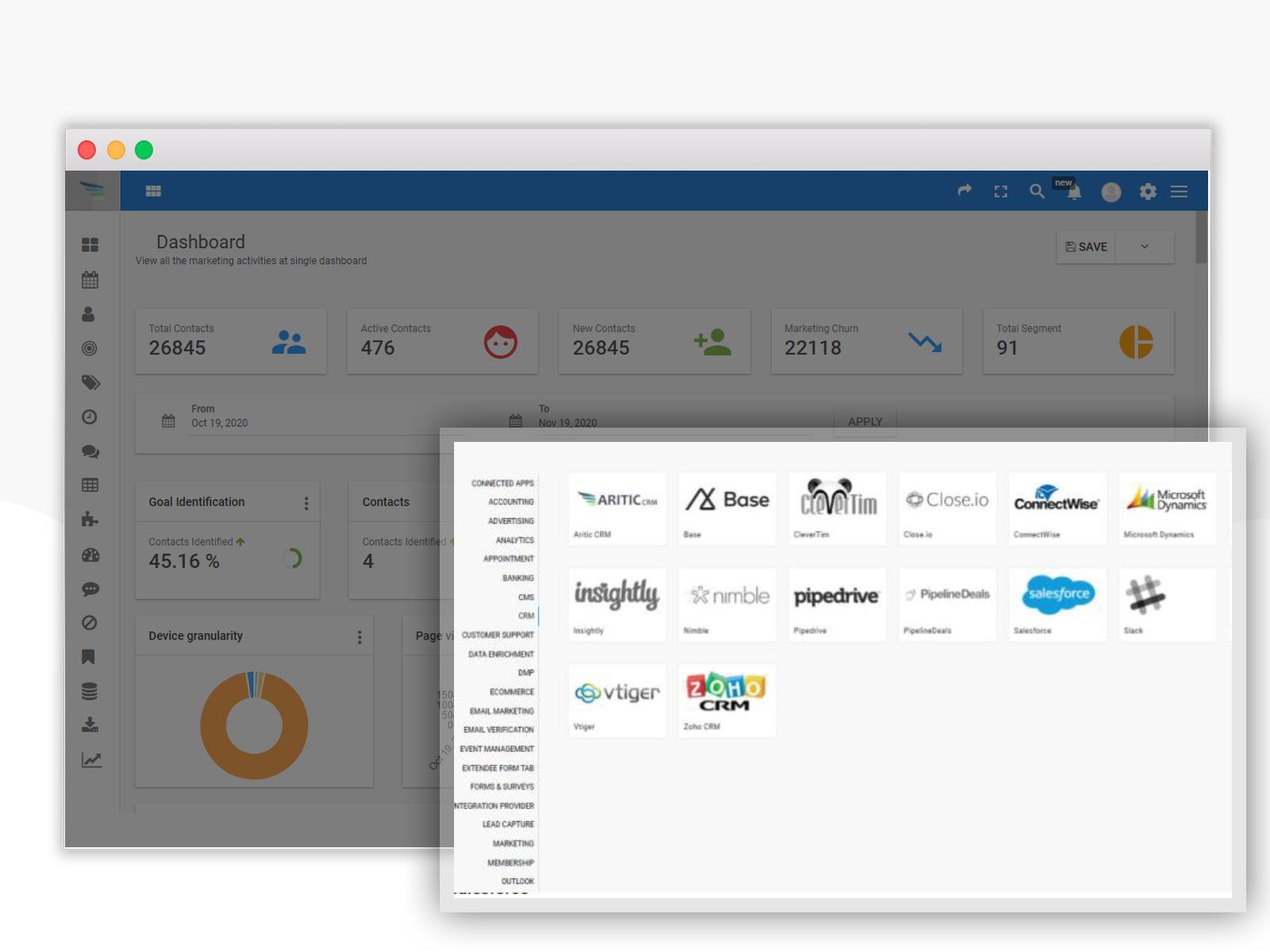Viewport: 1270px width, 952px height.
Task: Click the Aritic logo at top-left
Action: tap(92, 190)
